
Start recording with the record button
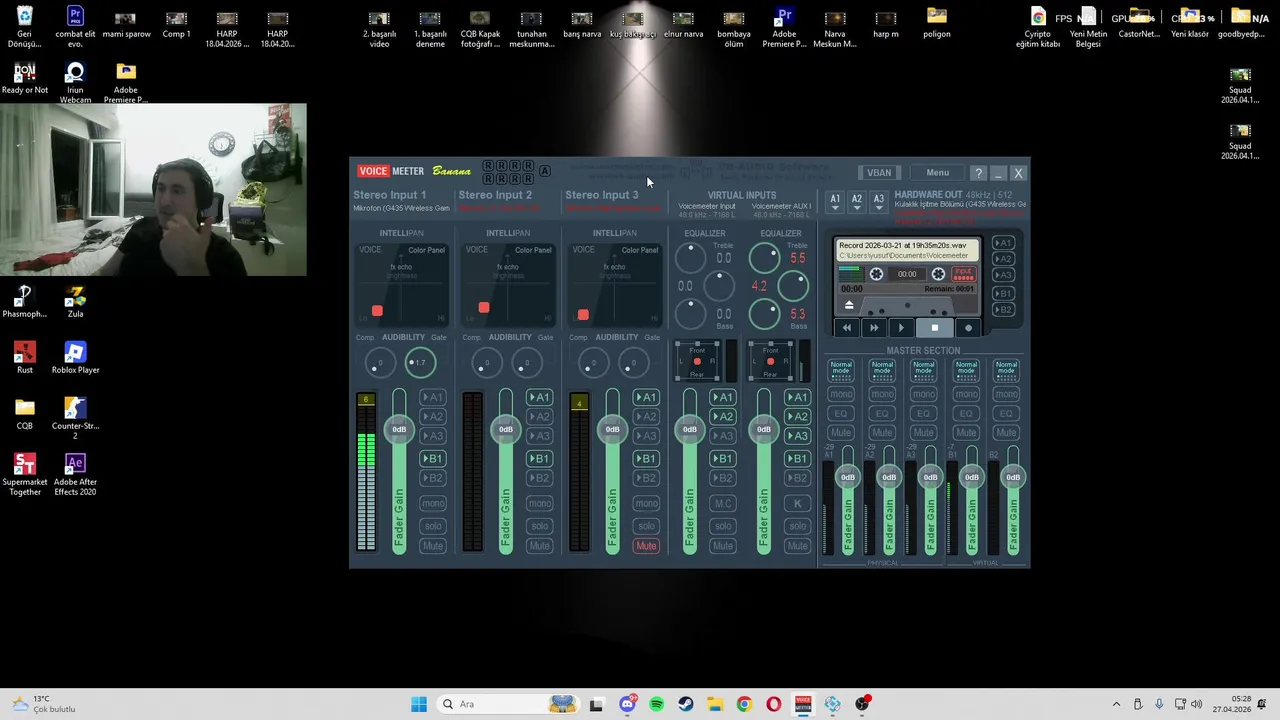pyautogui.click(x=968, y=328)
